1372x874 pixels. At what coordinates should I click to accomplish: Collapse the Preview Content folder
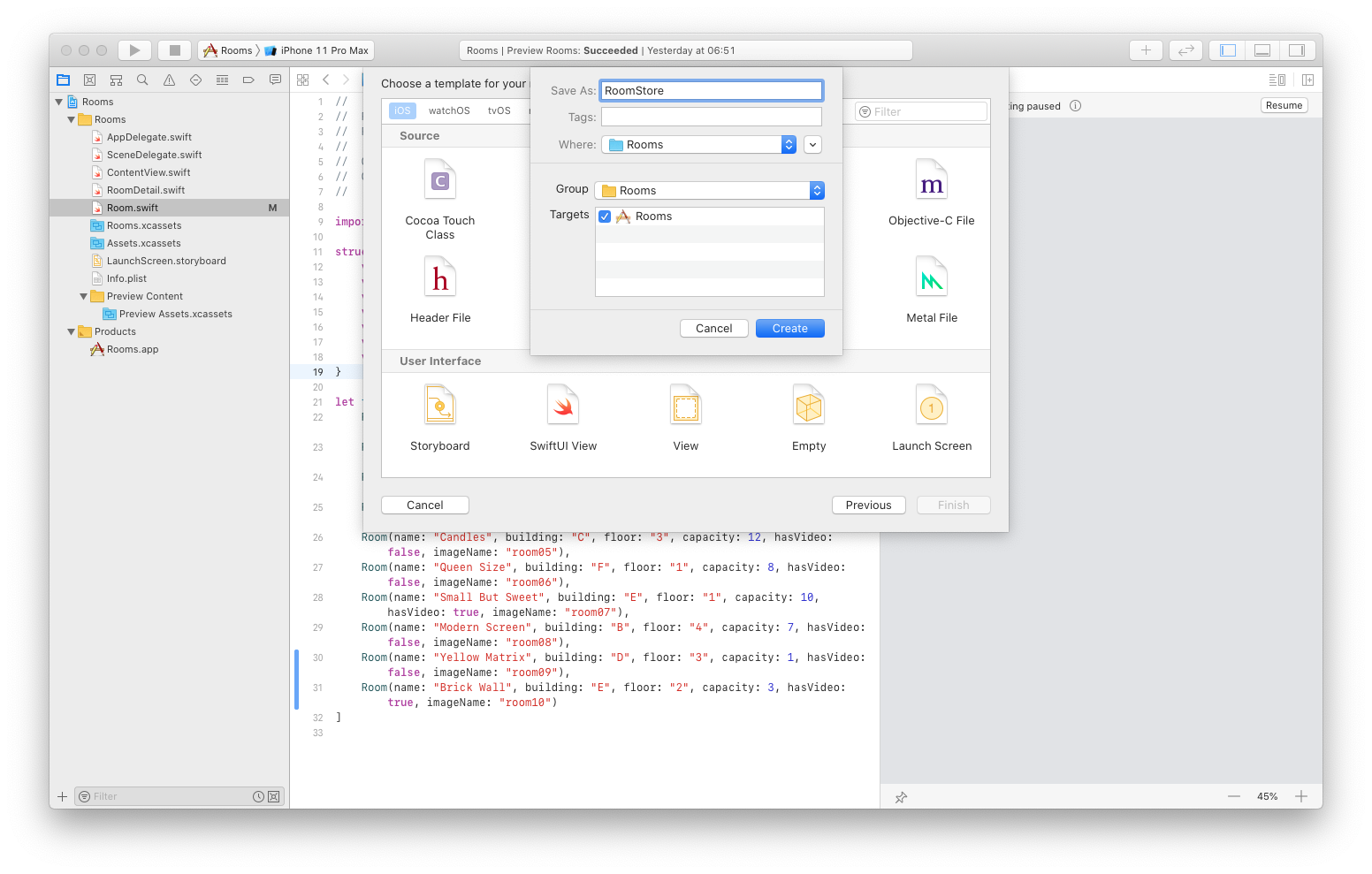click(x=82, y=296)
